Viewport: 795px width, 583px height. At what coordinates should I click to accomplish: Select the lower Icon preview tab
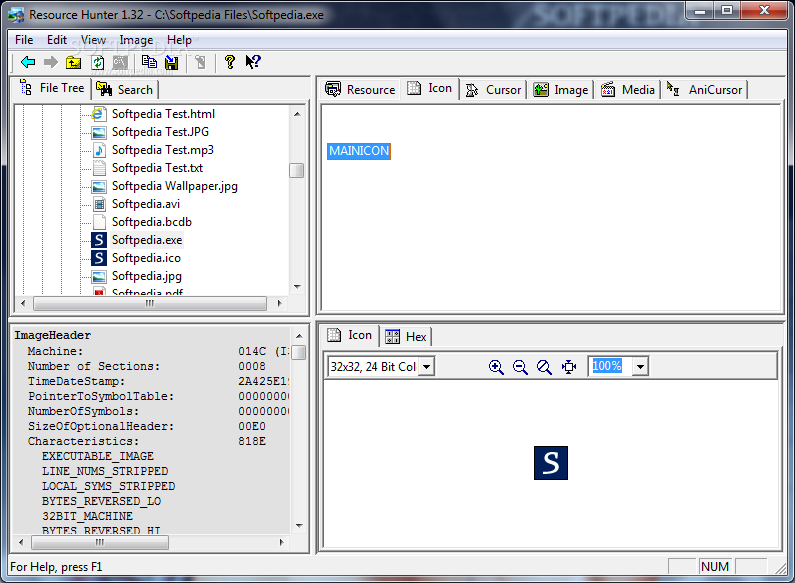[350, 335]
